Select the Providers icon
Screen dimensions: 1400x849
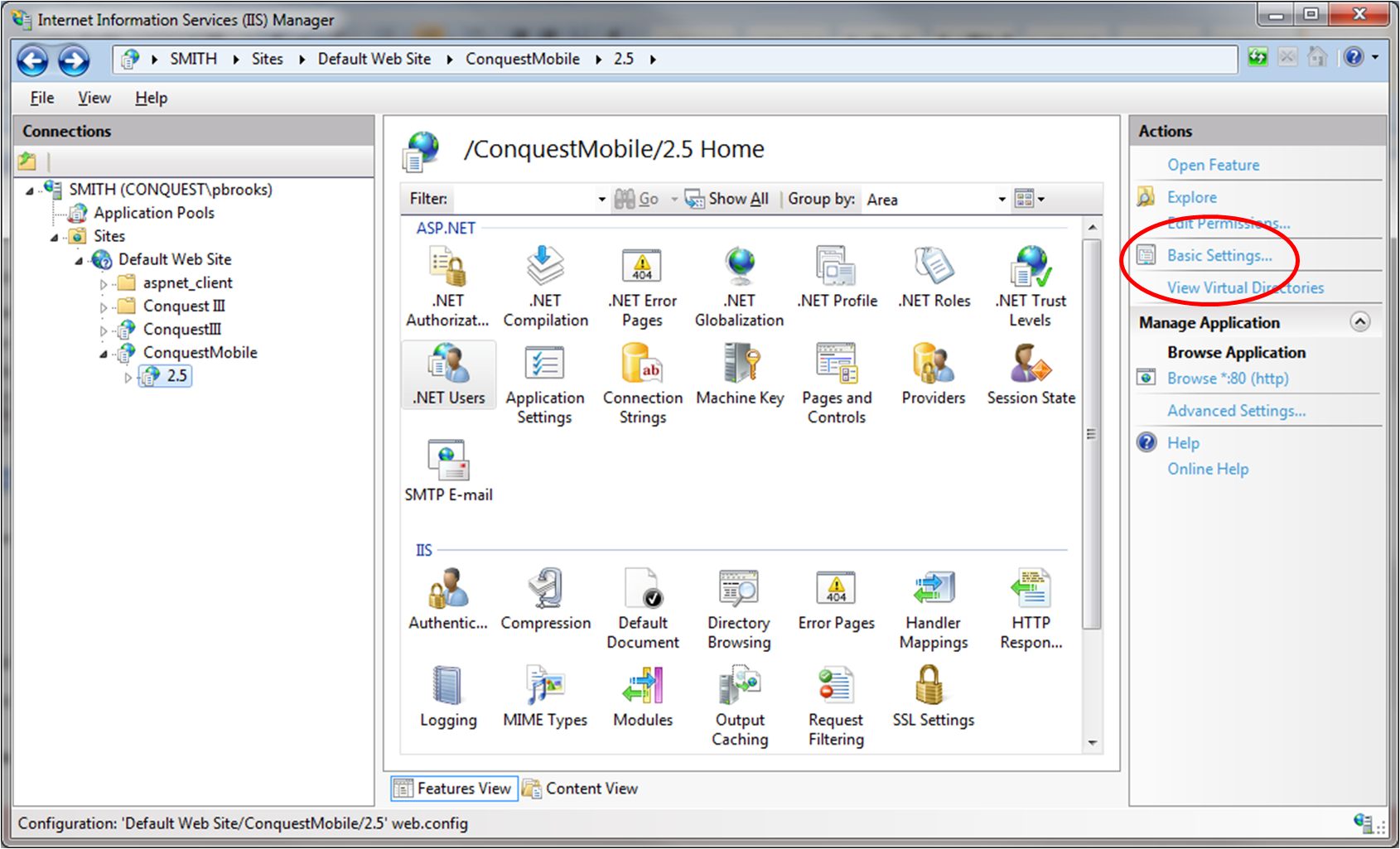(x=934, y=374)
